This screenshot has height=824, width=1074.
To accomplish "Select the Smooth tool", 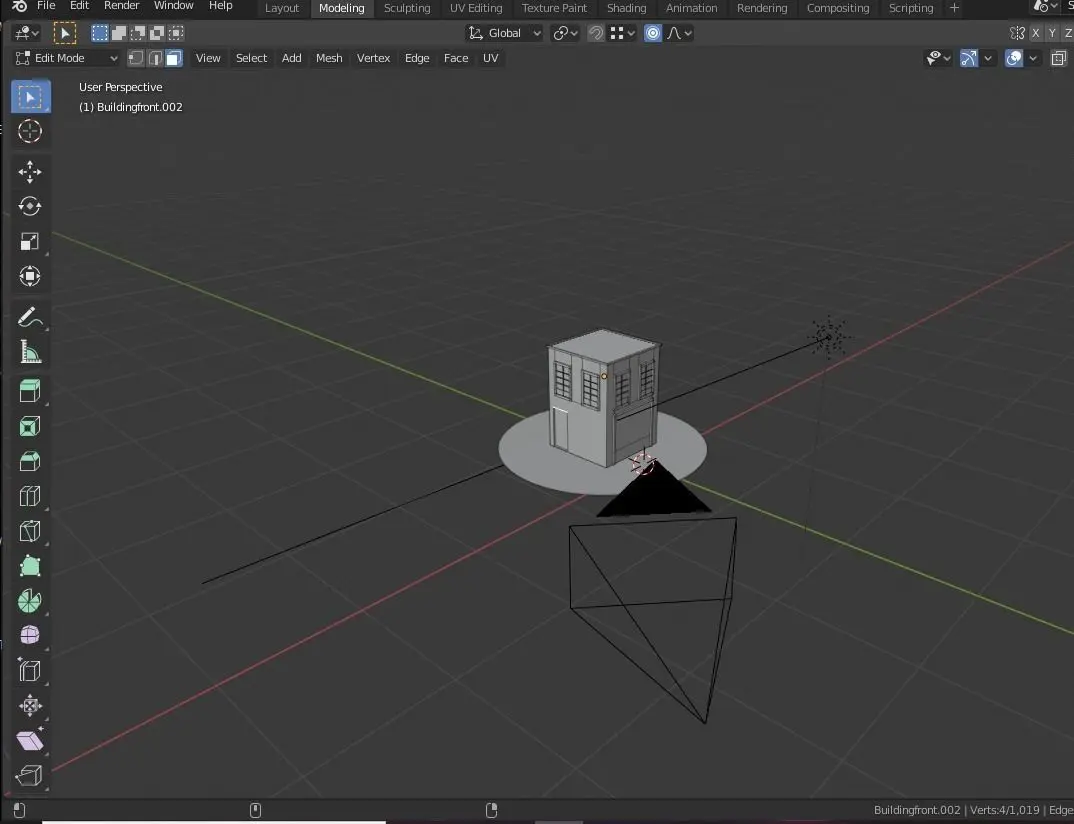I will [30, 635].
